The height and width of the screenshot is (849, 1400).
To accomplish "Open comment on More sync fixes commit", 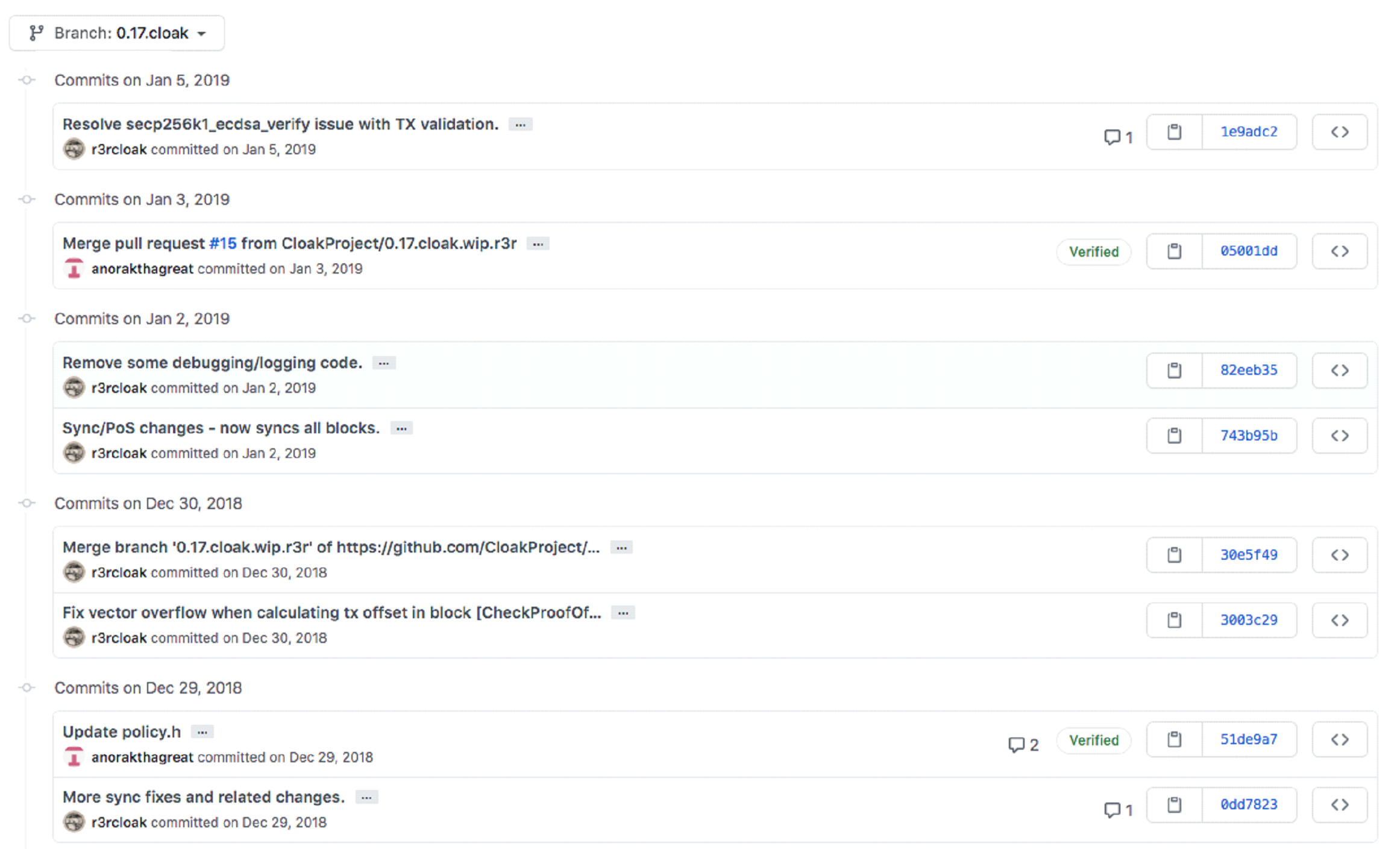I will tap(1118, 810).
